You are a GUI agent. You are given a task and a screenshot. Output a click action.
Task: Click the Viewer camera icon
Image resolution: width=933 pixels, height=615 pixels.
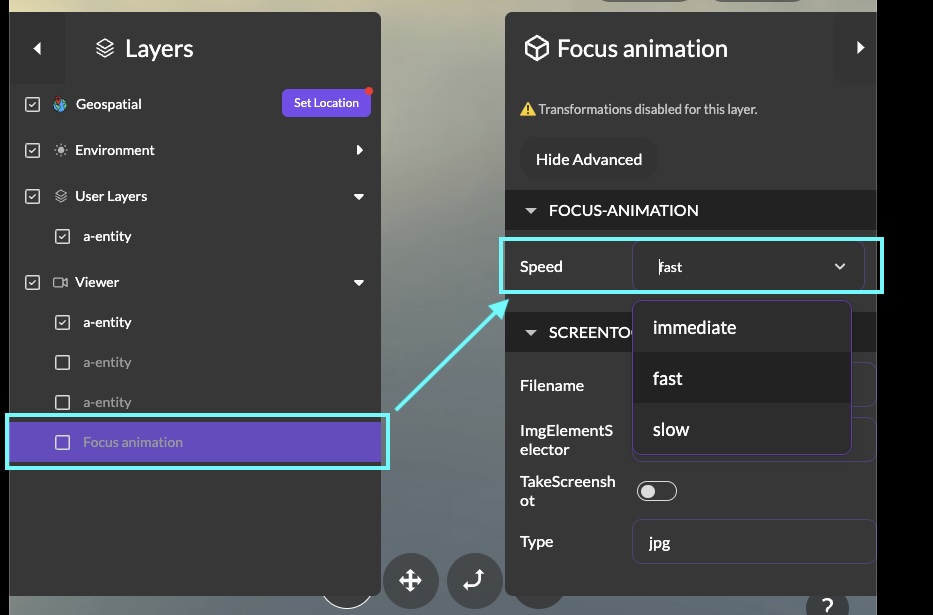pos(60,282)
